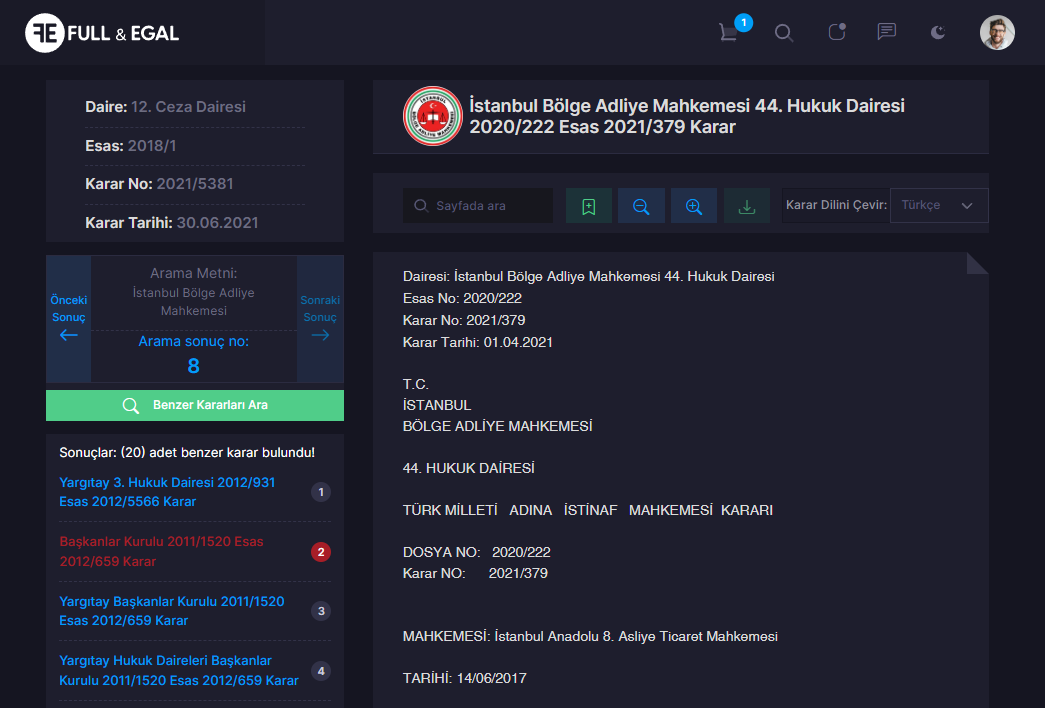This screenshot has width=1045, height=708.
Task: Click the search magnifier in header
Action: [x=784, y=32]
